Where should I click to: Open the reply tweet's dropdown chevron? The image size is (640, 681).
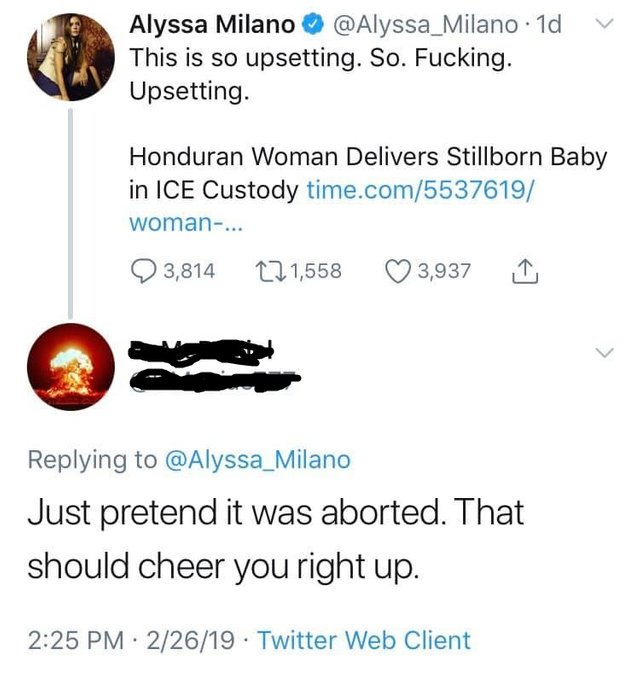(x=602, y=351)
